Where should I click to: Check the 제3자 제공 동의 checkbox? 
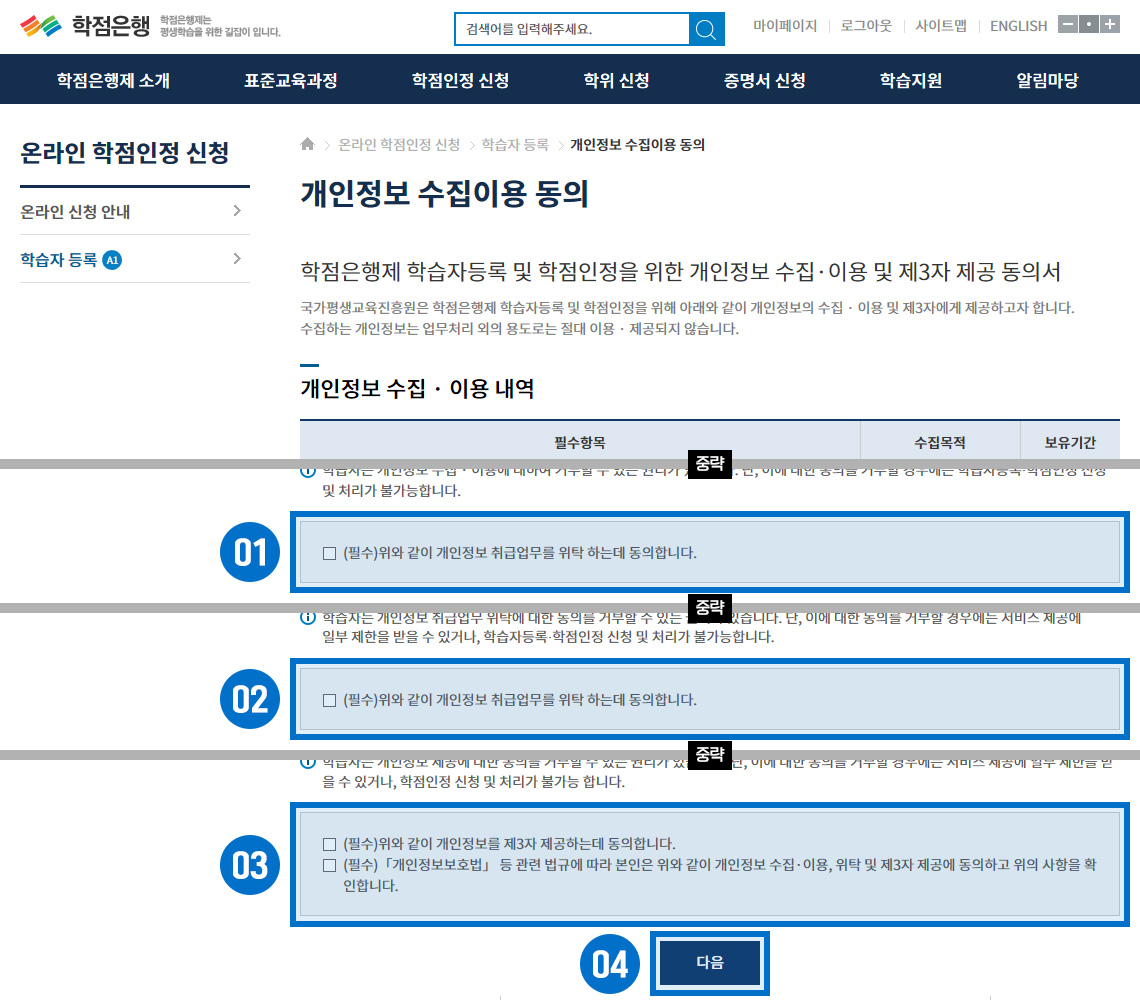tap(329, 843)
